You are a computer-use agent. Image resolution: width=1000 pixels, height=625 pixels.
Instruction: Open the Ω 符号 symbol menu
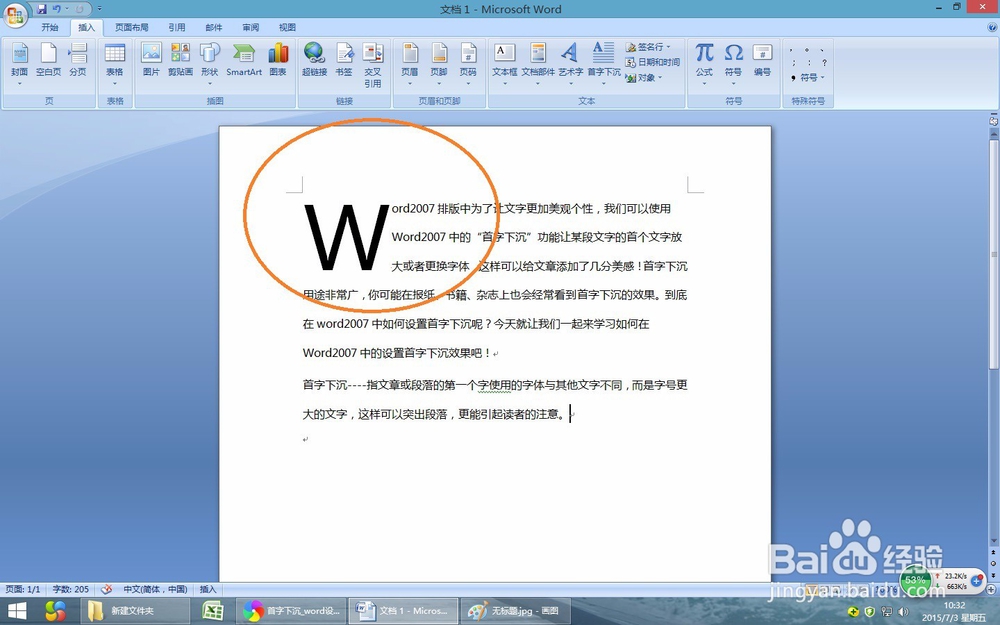733,62
